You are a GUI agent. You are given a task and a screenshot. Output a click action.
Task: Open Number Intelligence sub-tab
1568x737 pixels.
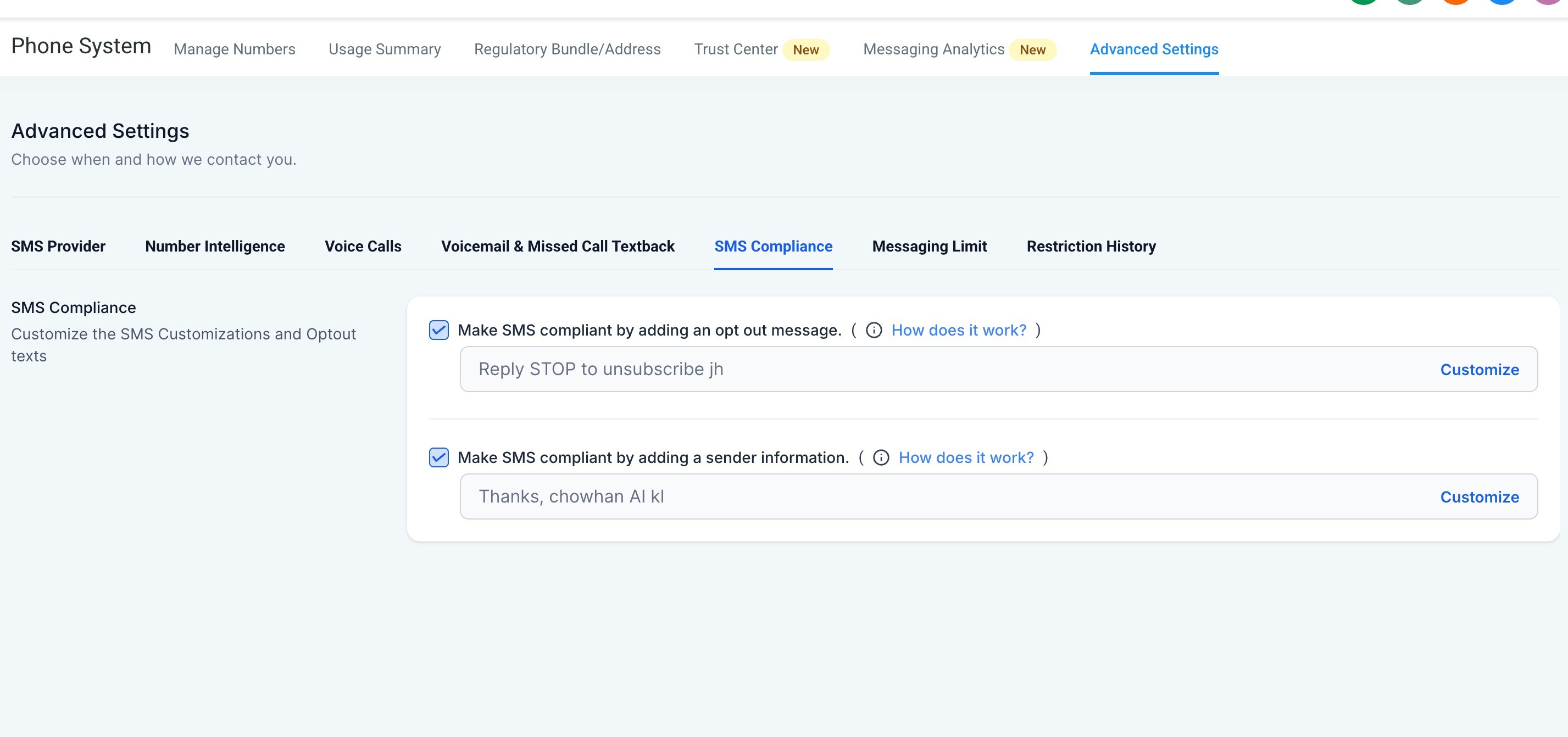click(214, 246)
